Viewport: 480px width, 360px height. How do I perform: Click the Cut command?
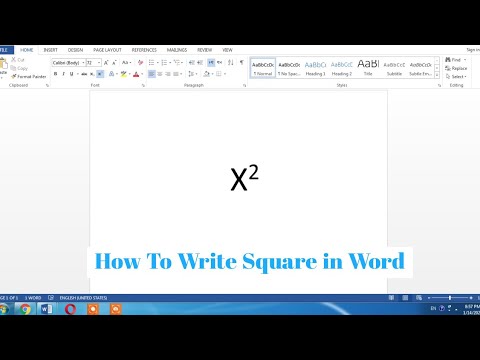pos(18,60)
